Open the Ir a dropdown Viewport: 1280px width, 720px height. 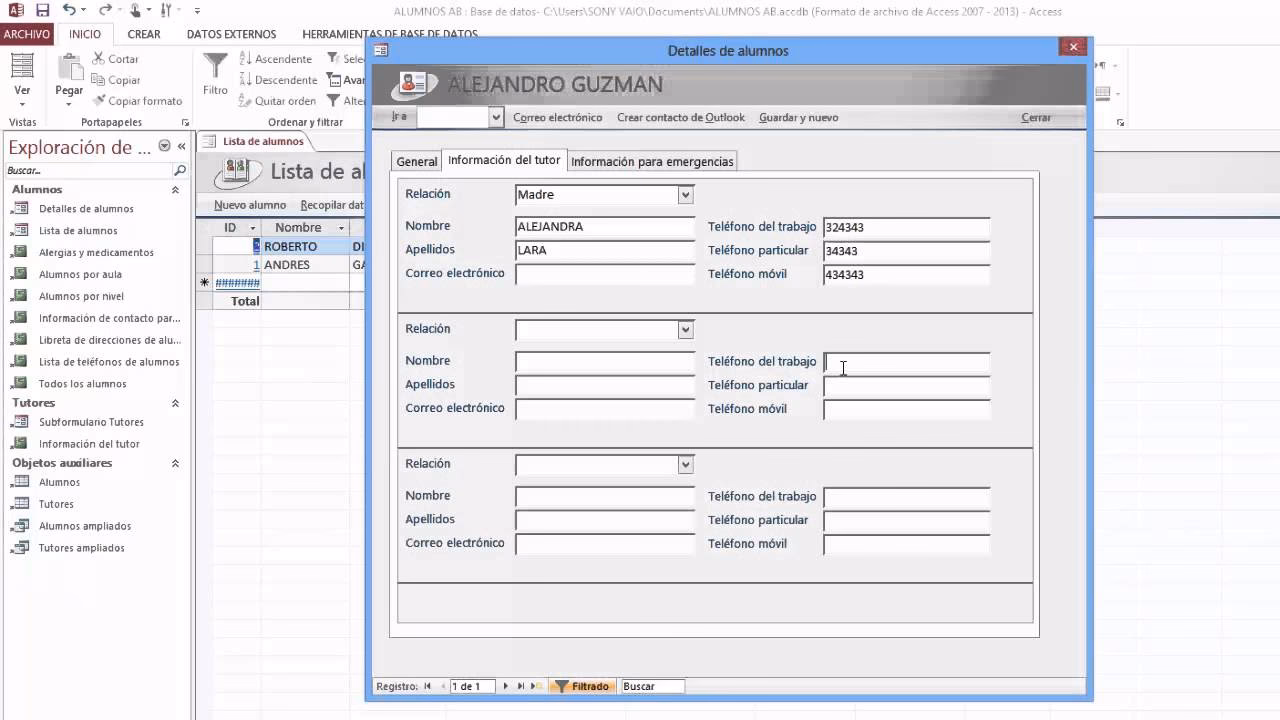(x=496, y=118)
